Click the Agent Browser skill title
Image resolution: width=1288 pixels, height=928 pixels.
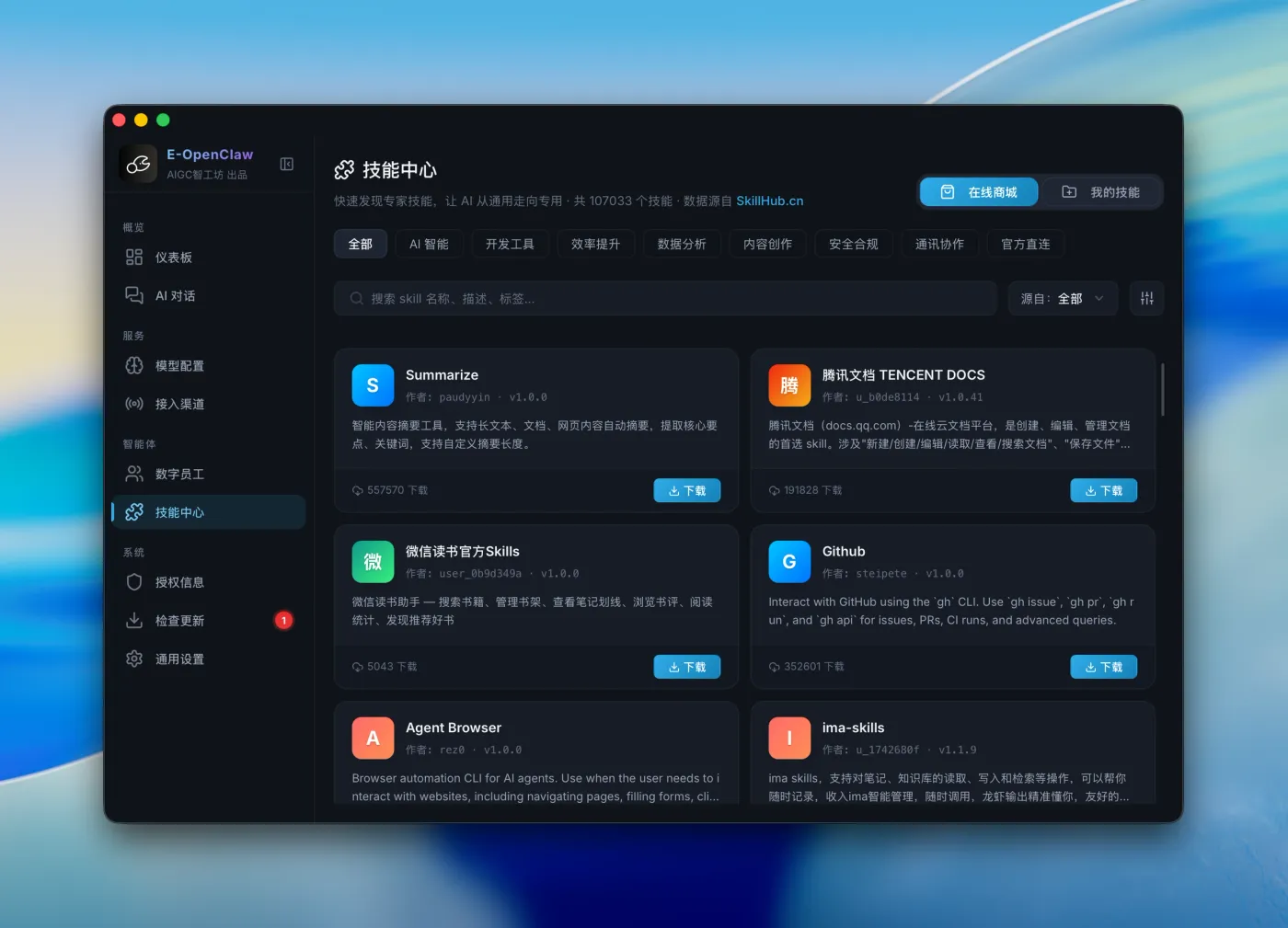coord(454,728)
